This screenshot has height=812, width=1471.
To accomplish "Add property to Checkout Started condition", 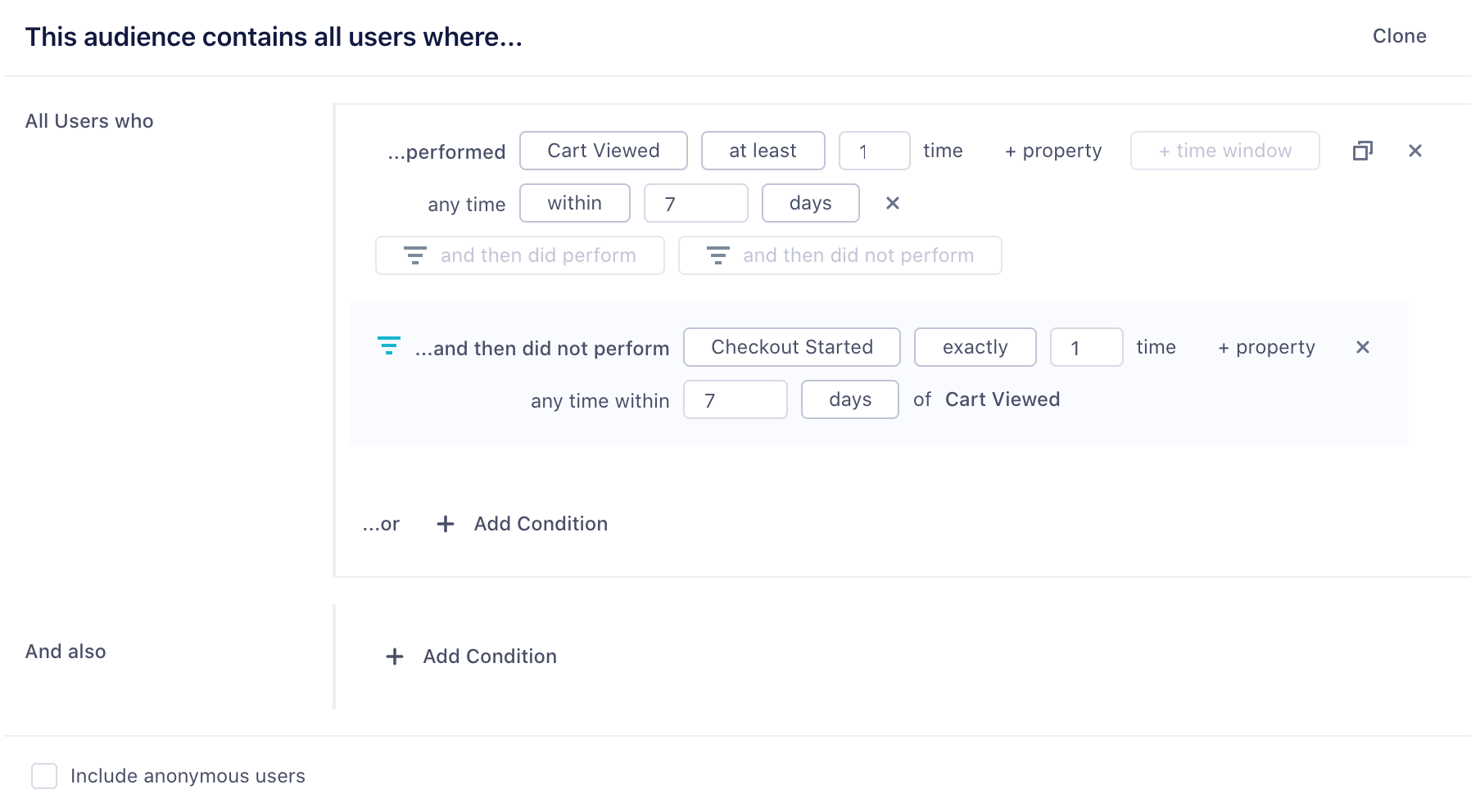I will click(1266, 347).
